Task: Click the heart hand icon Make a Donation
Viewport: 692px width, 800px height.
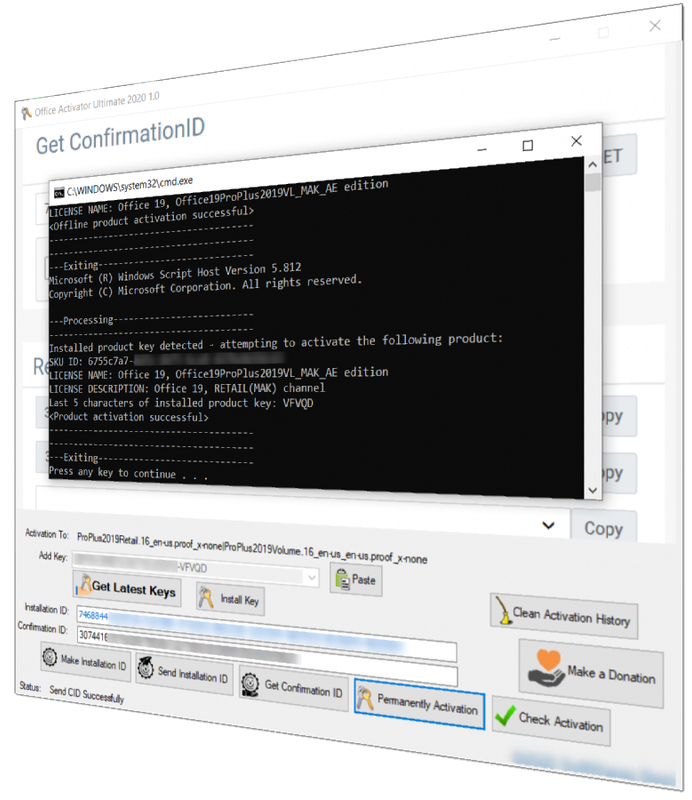Action: 546,668
